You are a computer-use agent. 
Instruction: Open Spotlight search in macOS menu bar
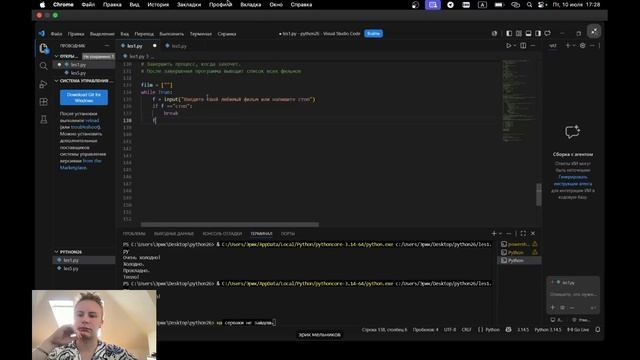click(529, 5)
